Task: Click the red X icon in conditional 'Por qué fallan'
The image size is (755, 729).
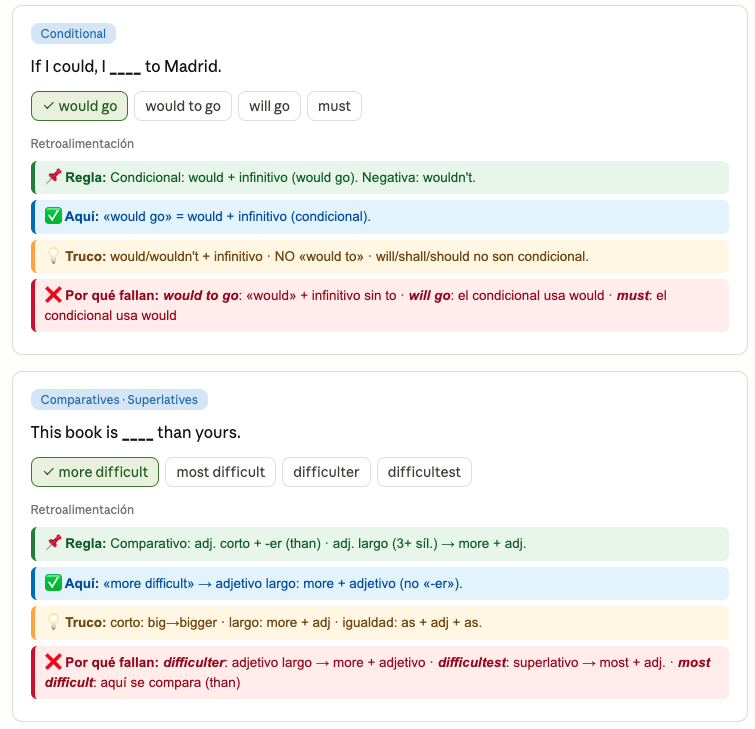Action: [x=53, y=295]
